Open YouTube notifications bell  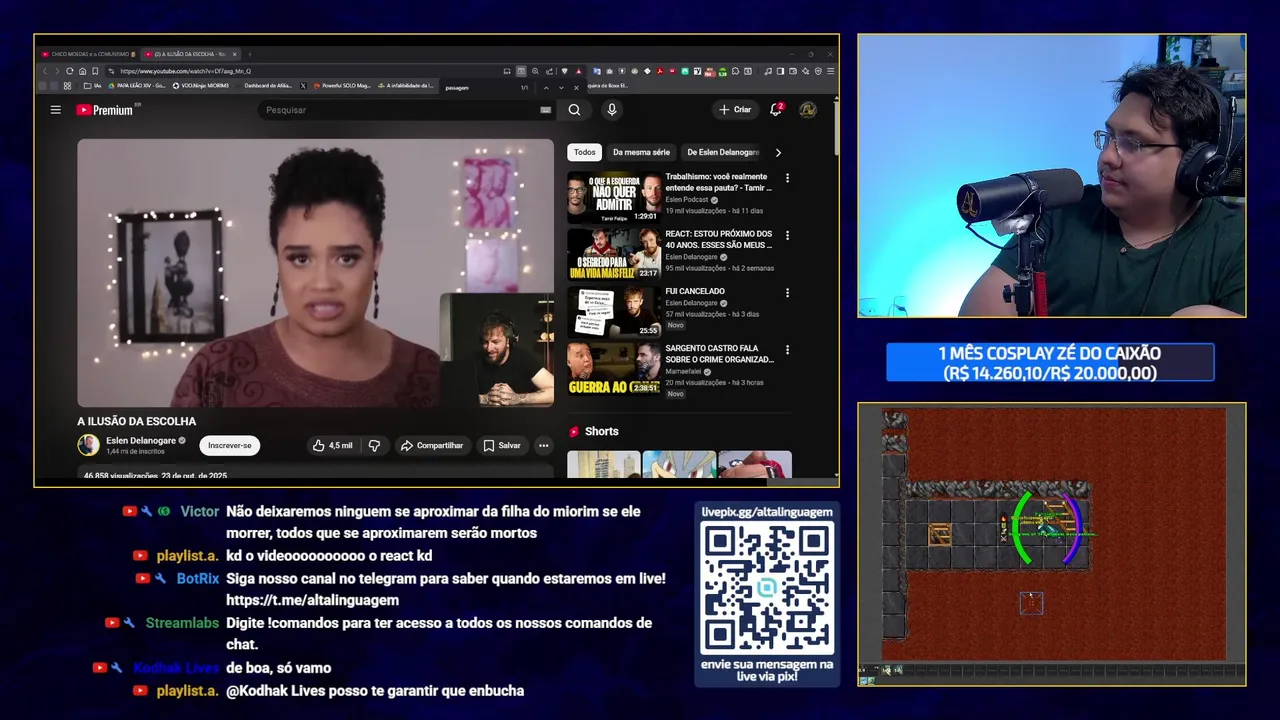776,110
